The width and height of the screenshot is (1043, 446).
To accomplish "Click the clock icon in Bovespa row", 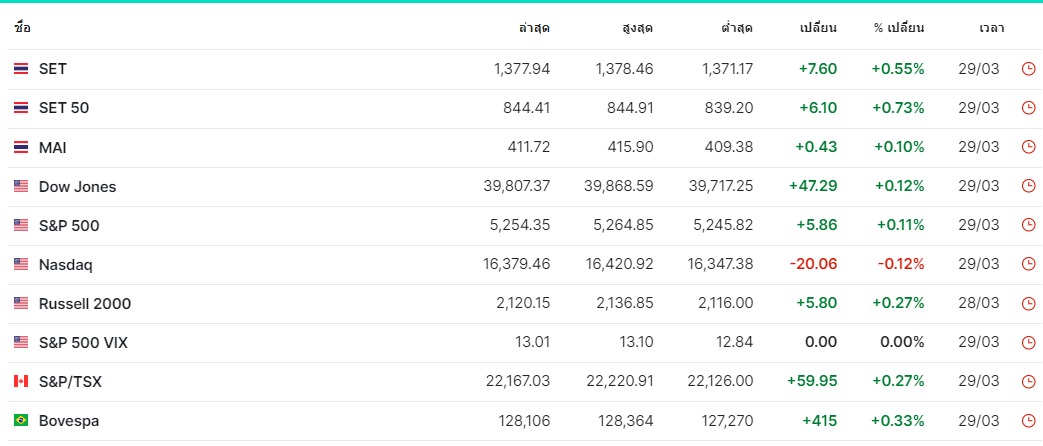I will [1028, 421].
